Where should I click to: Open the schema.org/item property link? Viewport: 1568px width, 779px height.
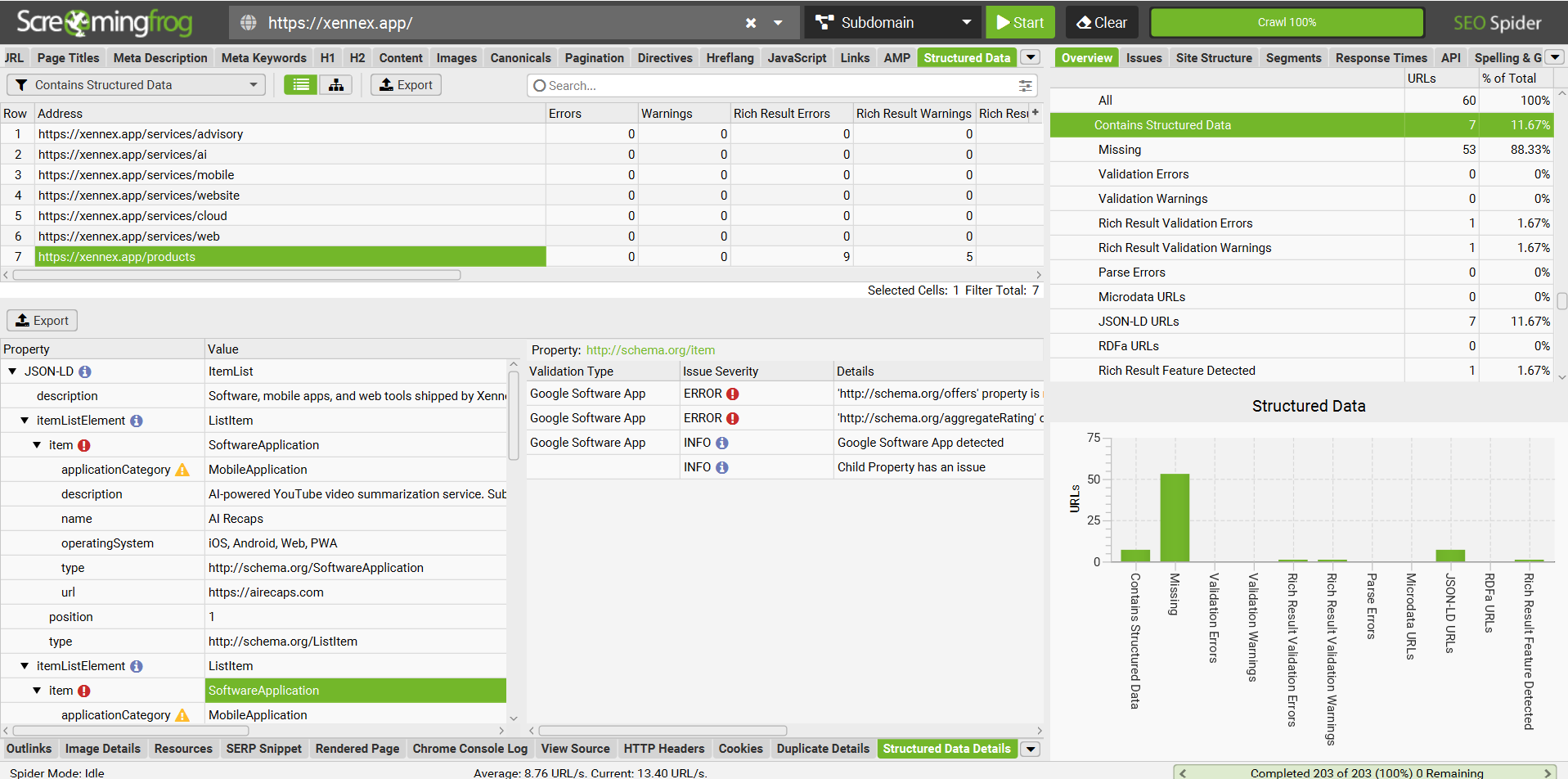pyautogui.click(x=650, y=350)
